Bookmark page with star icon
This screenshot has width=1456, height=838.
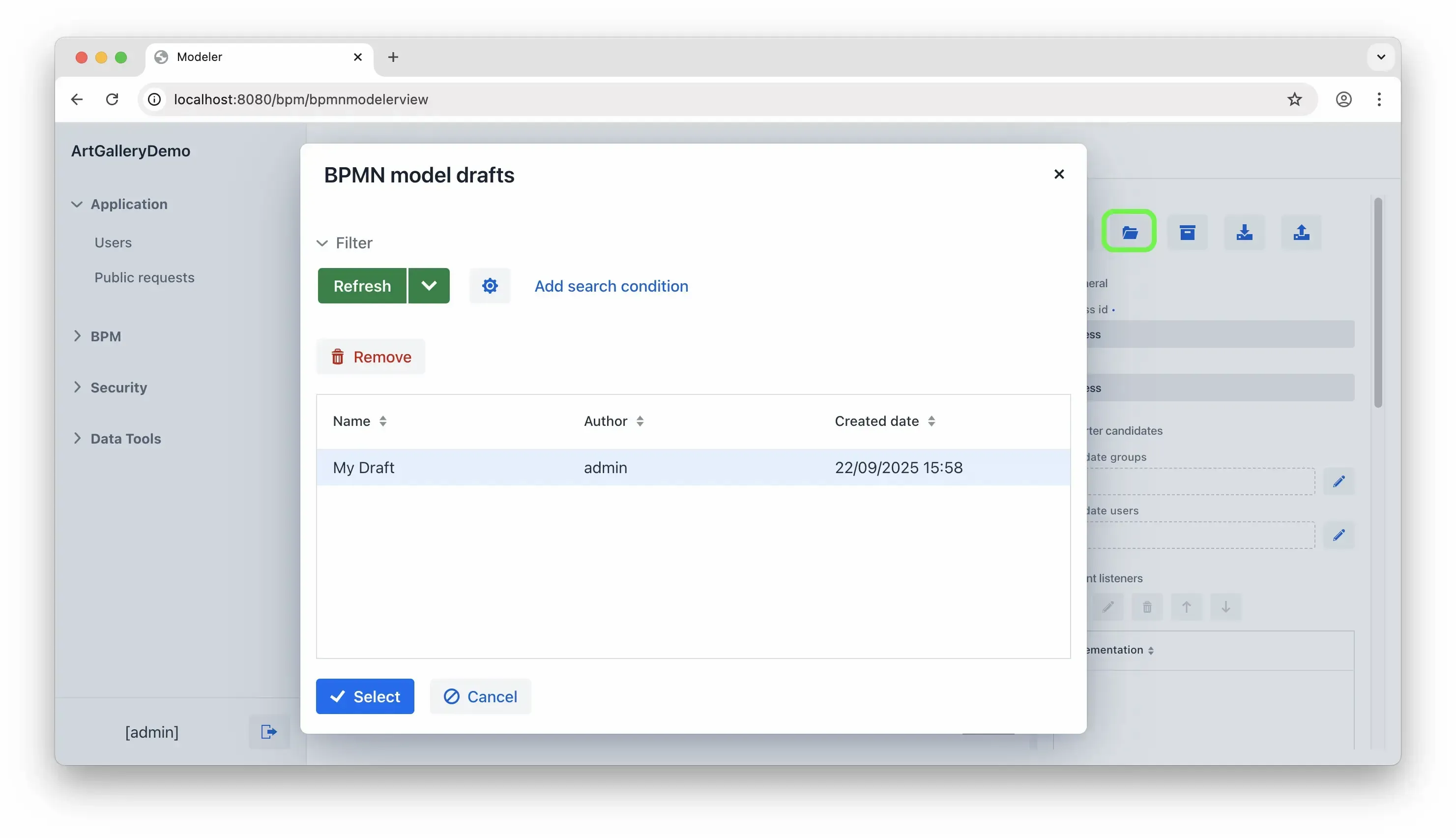tap(1294, 99)
